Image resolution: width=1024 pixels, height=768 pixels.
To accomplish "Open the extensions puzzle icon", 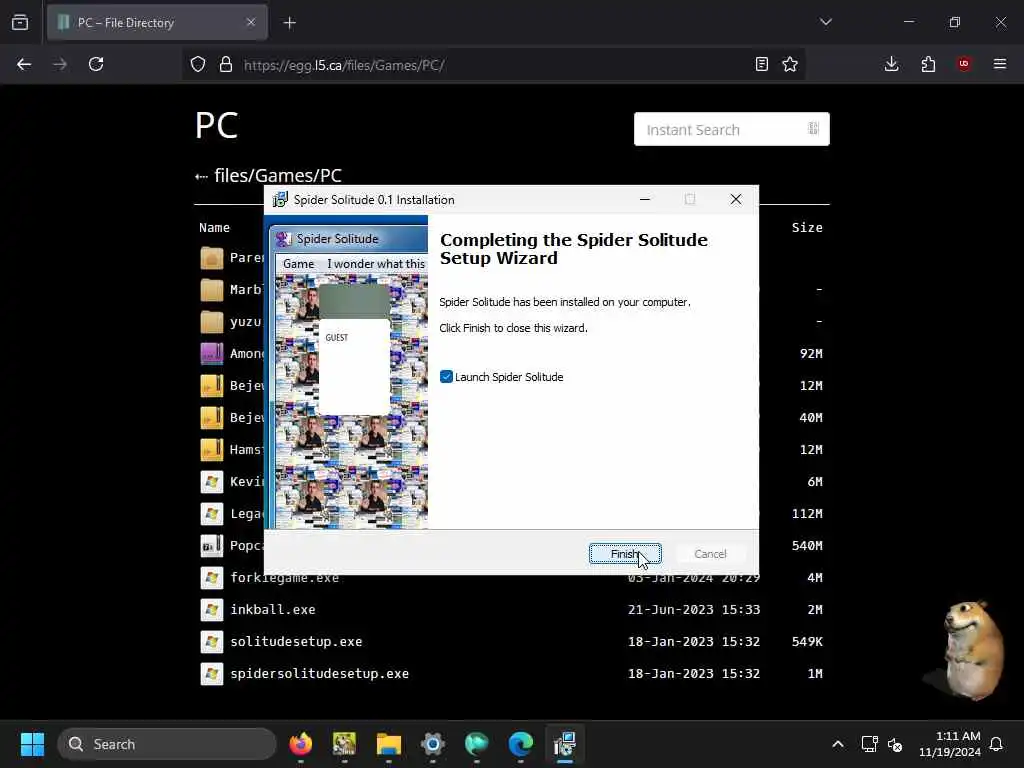I will [x=928, y=64].
